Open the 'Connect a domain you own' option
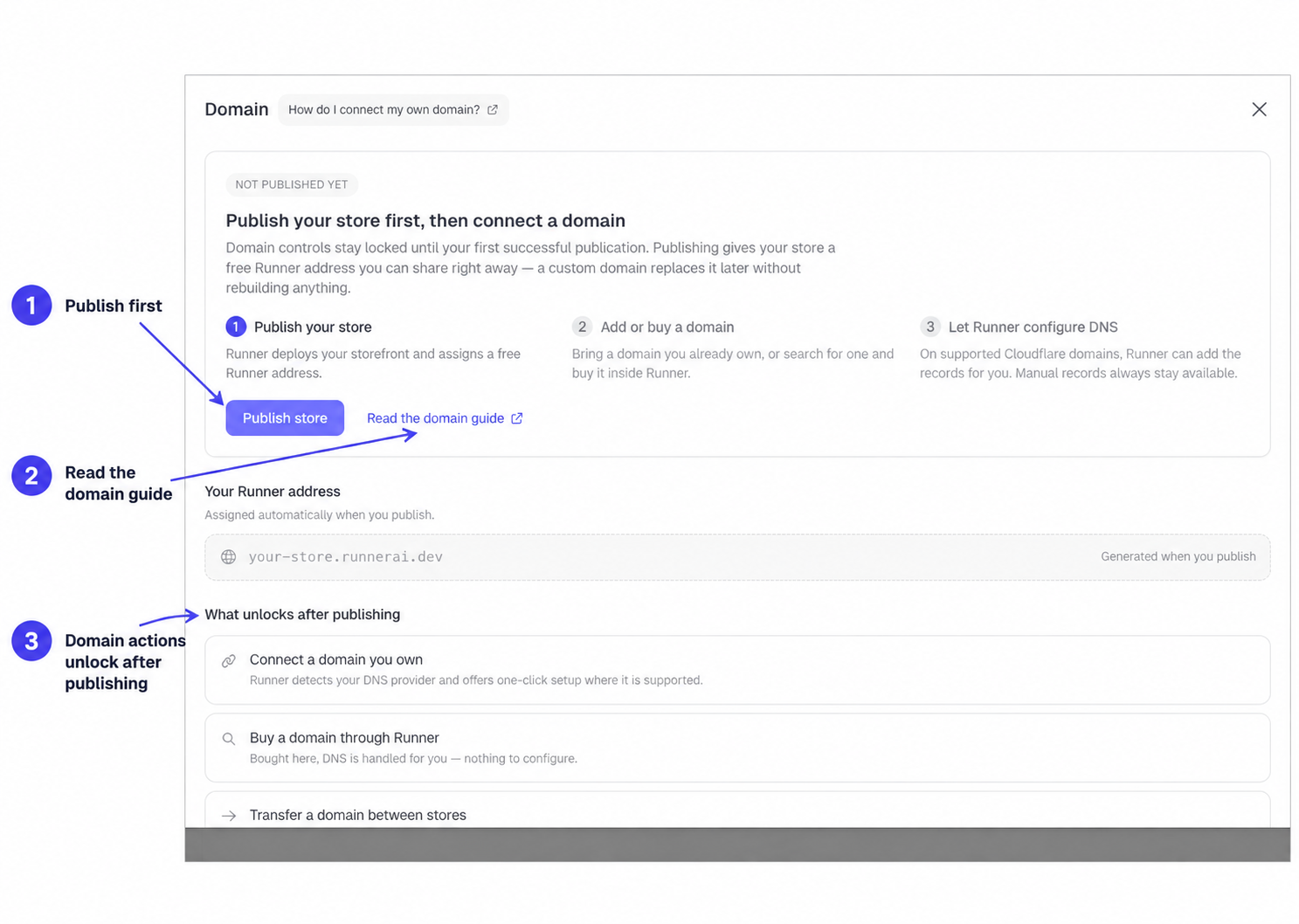The height and width of the screenshot is (924, 1299). [737, 670]
